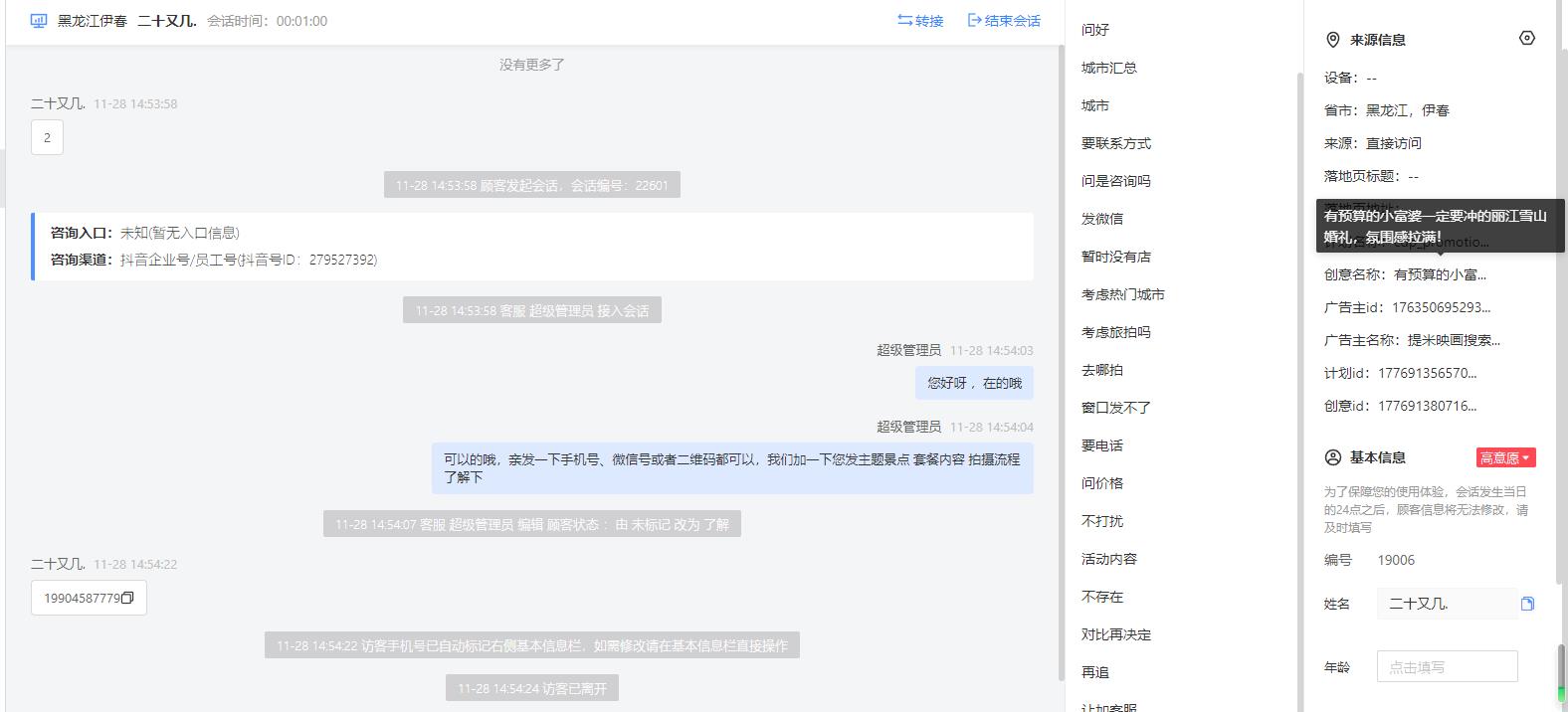Select quick reply 暂时没有店

click(1116, 257)
